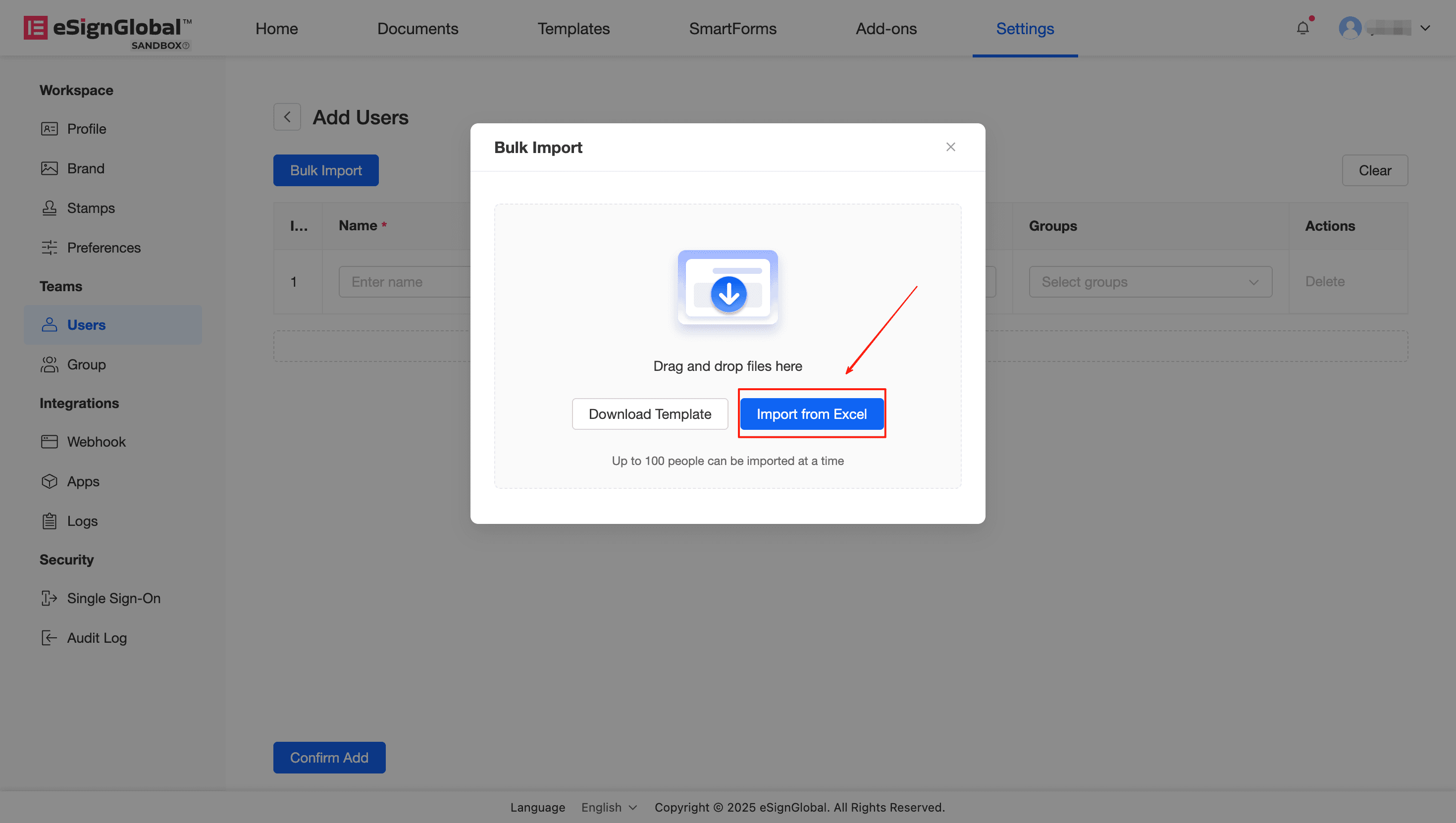This screenshot has height=823, width=1456.
Task: Click the Import from Excel button
Action: point(811,414)
